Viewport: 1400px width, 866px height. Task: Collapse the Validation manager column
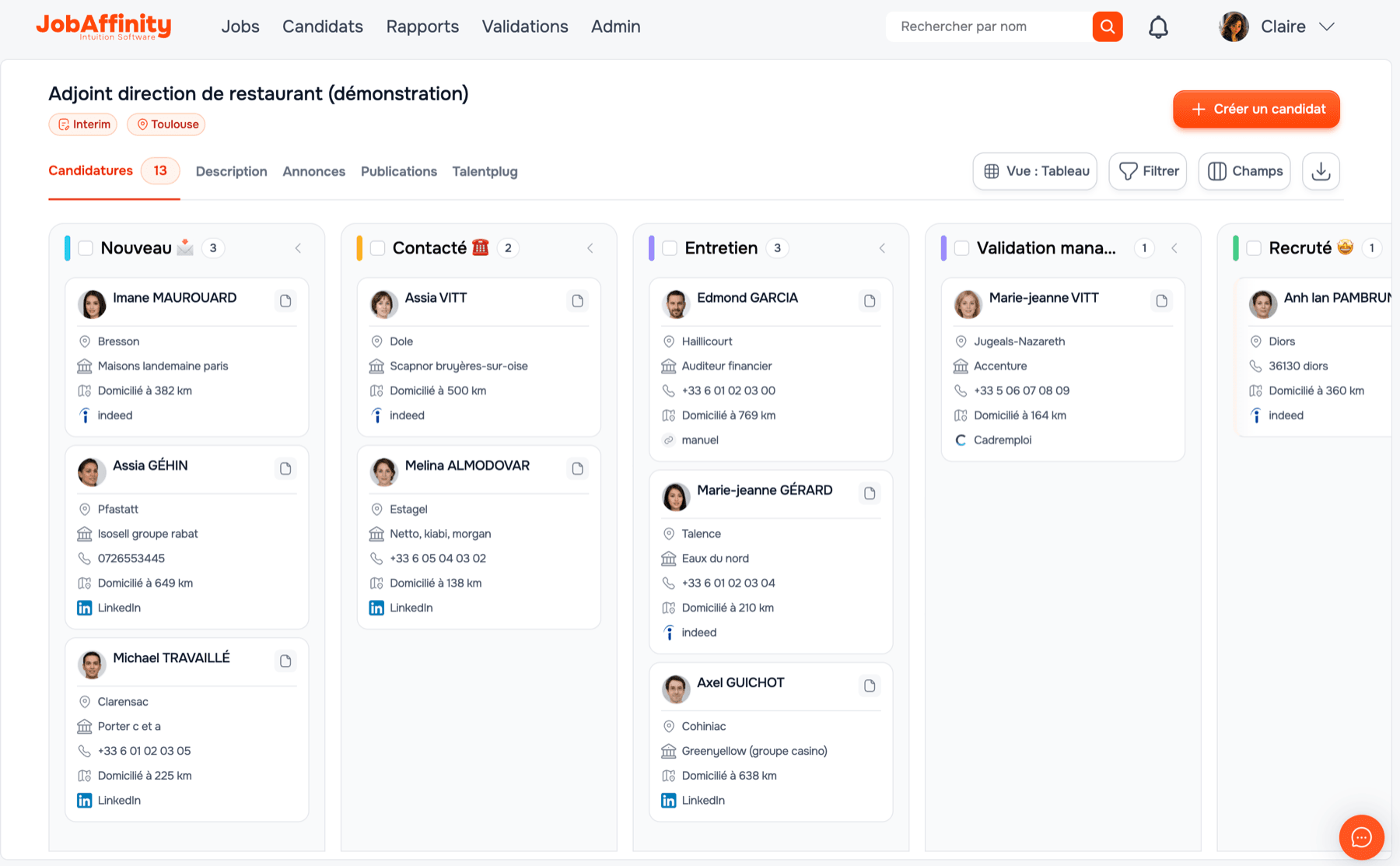[1174, 248]
